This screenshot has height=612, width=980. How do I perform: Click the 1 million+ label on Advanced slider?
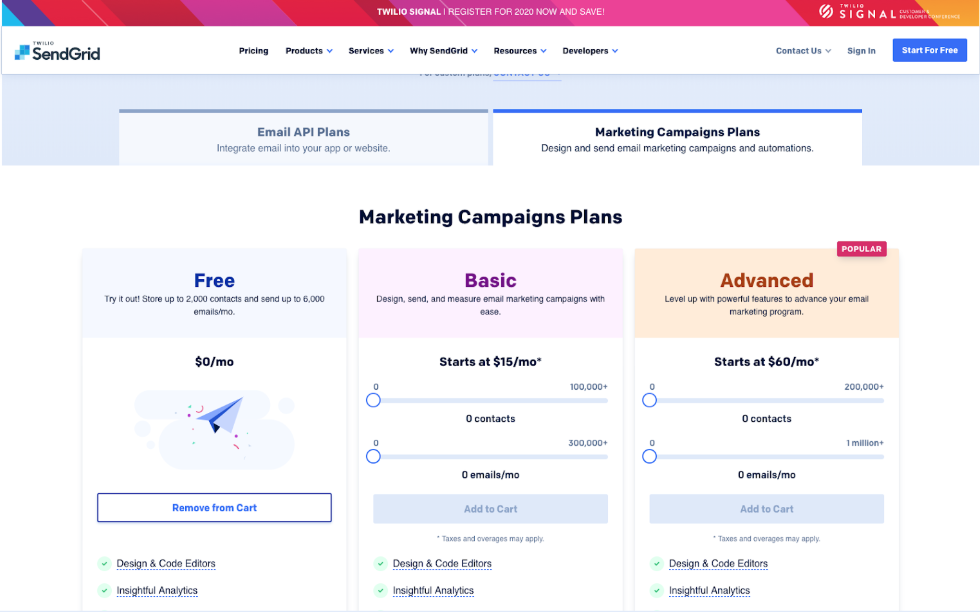click(865, 443)
